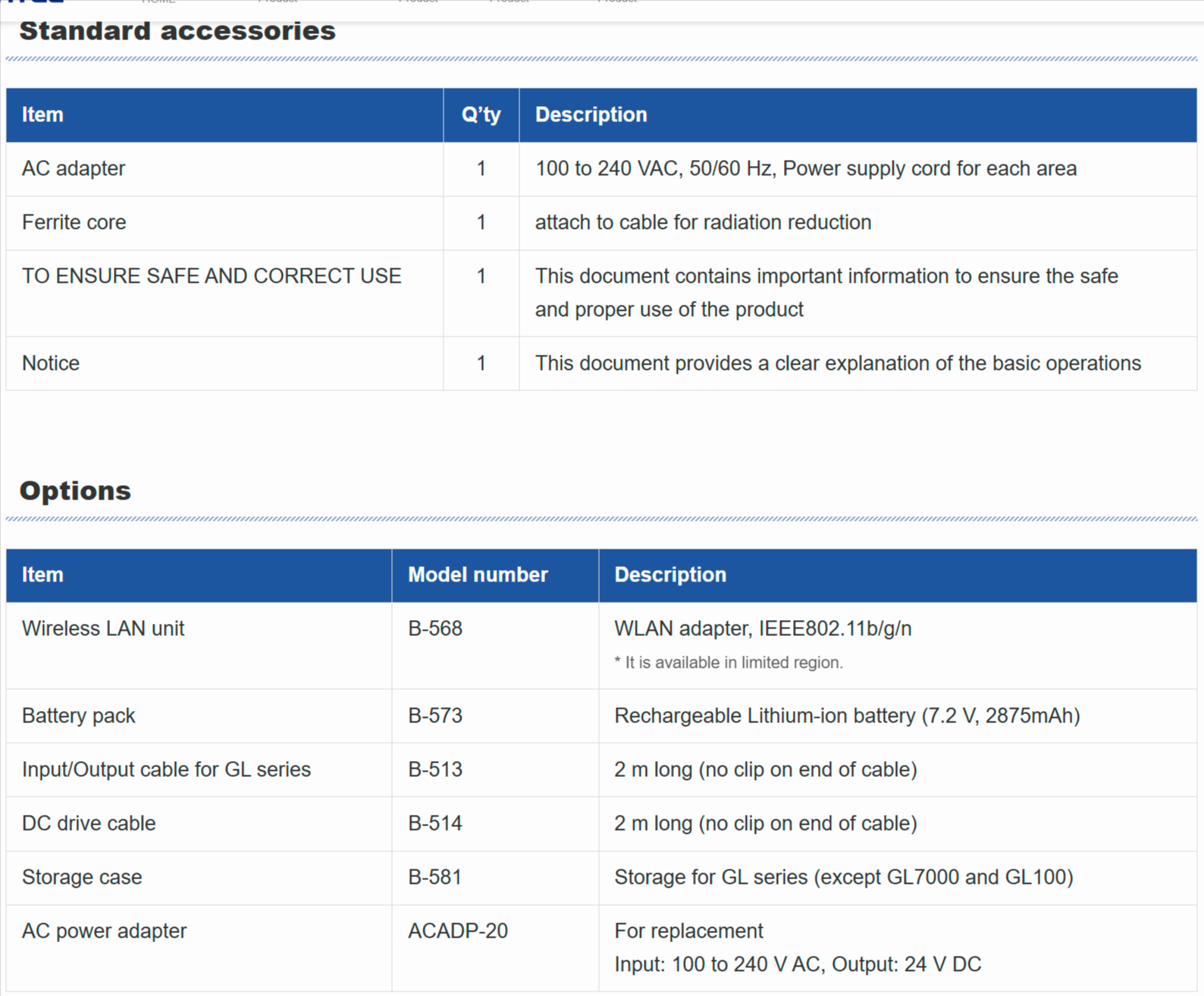The width and height of the screenshot is (1204, 996).
Task: Select the AC adapter item cell
Action: click(74, 168)
